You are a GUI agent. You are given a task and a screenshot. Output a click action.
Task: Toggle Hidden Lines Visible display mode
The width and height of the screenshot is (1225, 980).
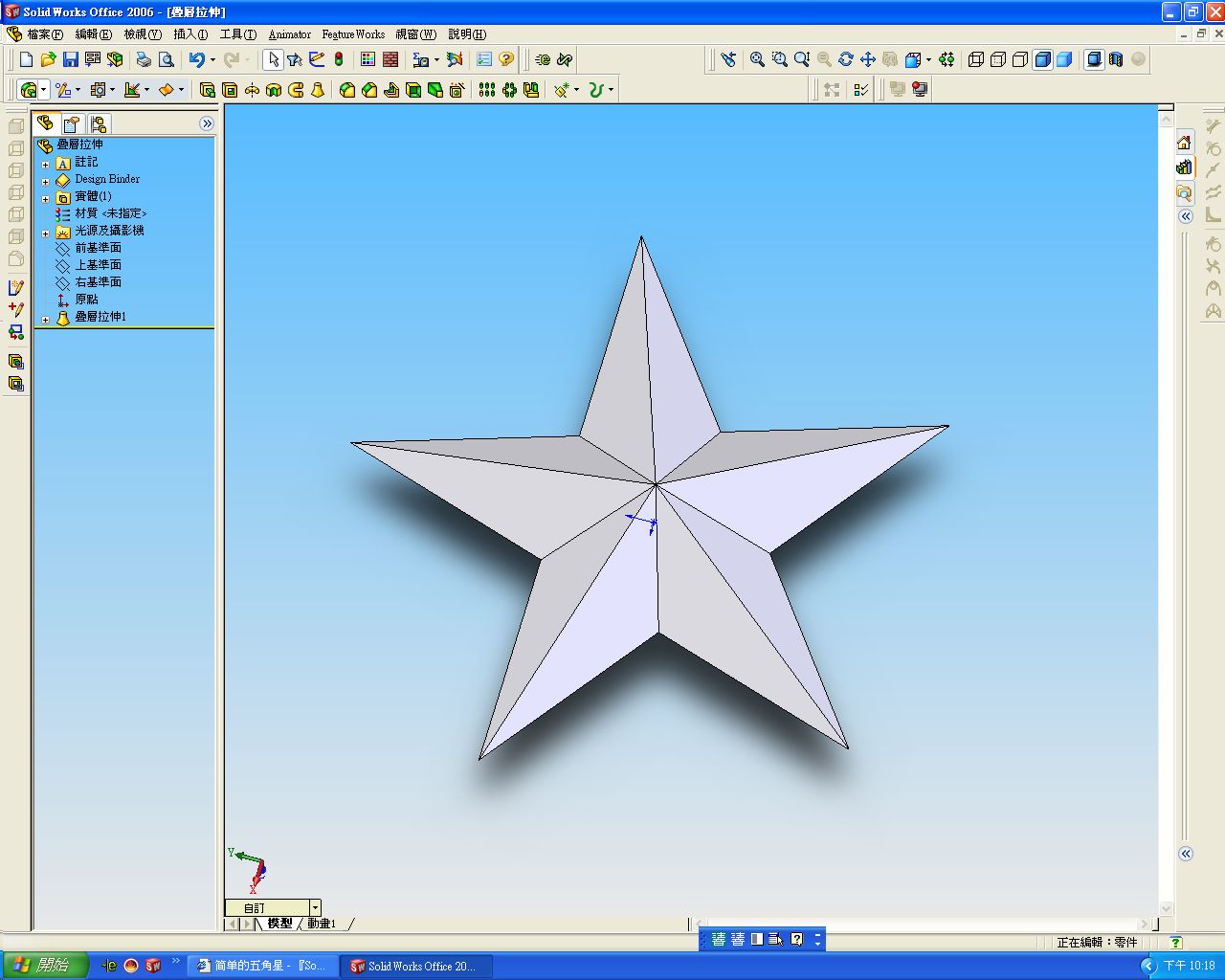[x=998, y=59]
